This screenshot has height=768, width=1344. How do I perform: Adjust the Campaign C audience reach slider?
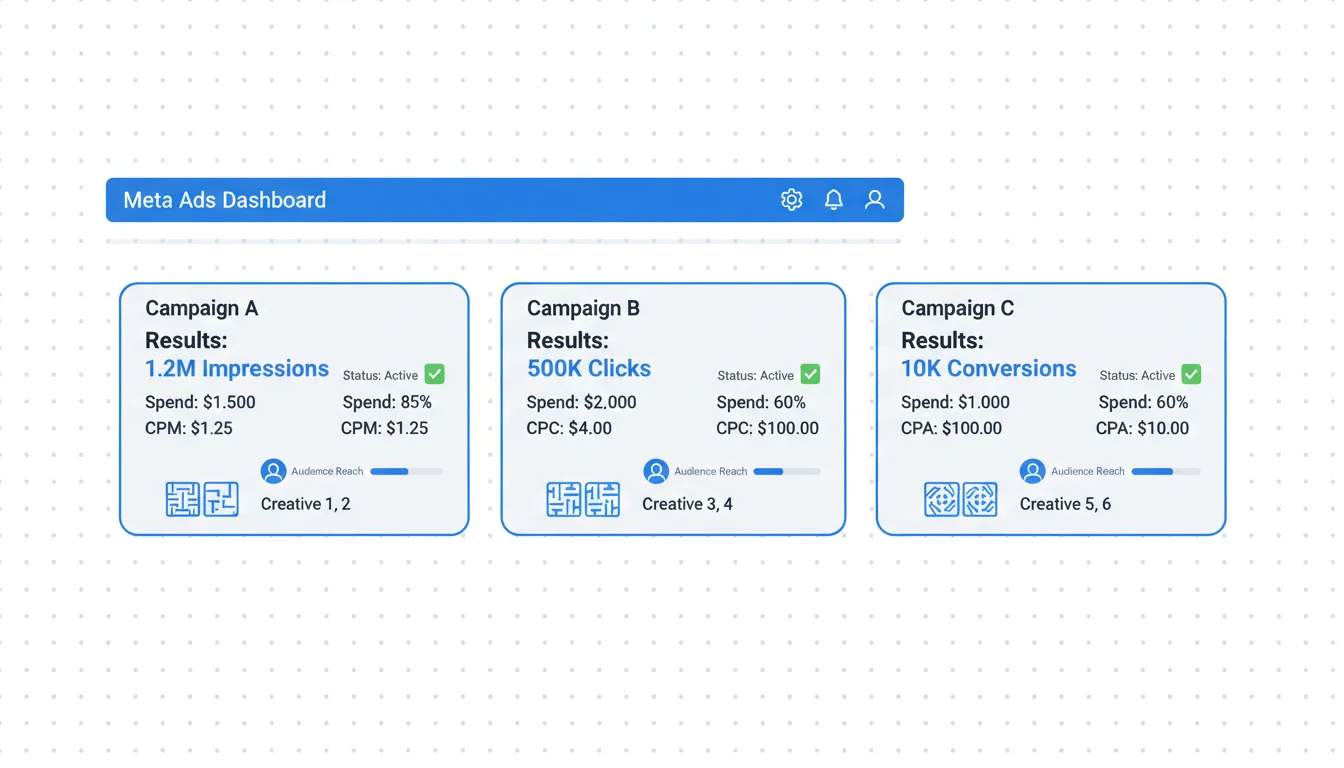pyautogui.click(x=1165, y=471)
